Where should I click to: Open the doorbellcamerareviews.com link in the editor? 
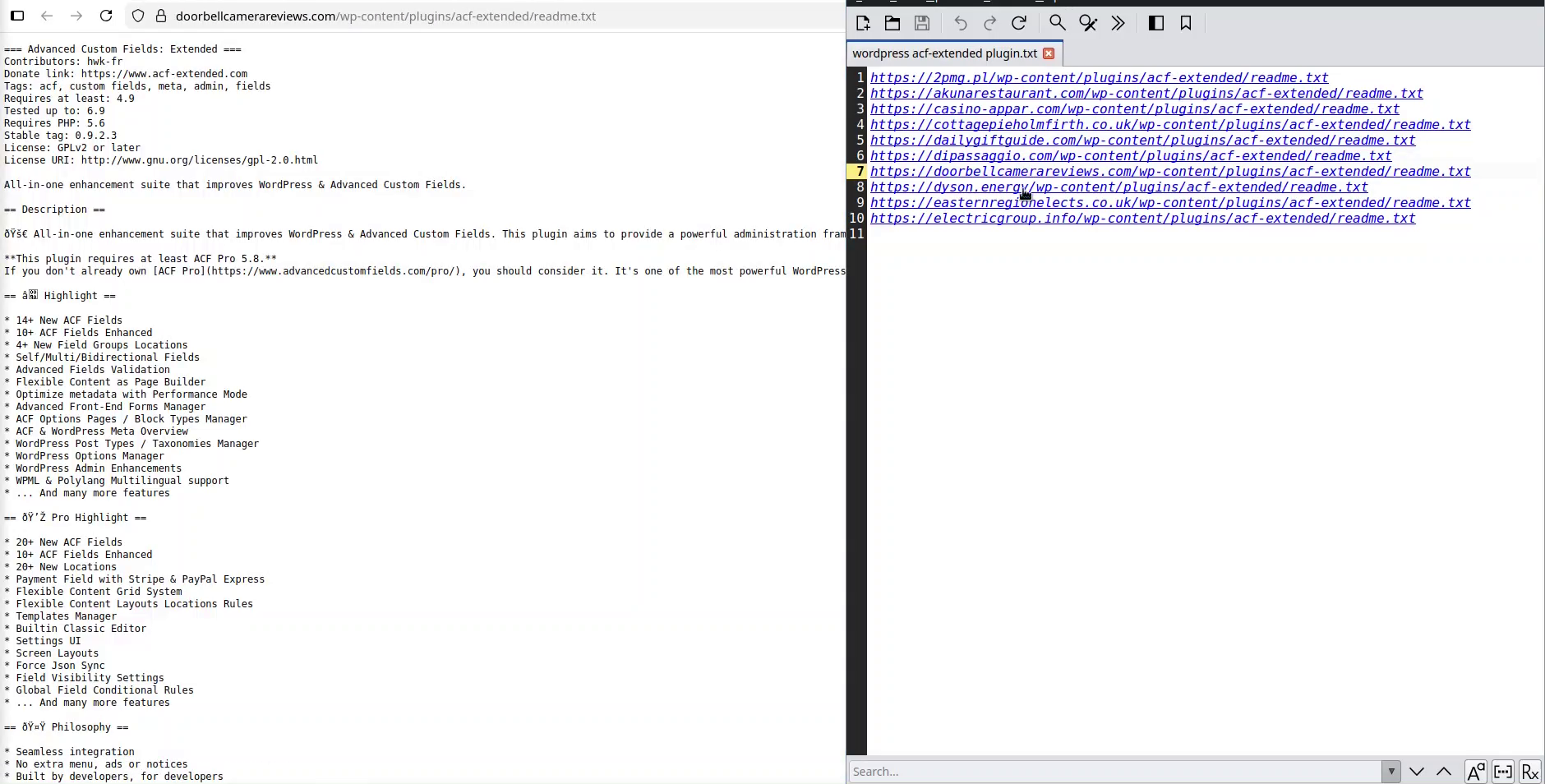pyautogui.click(x=1171, y=172)
